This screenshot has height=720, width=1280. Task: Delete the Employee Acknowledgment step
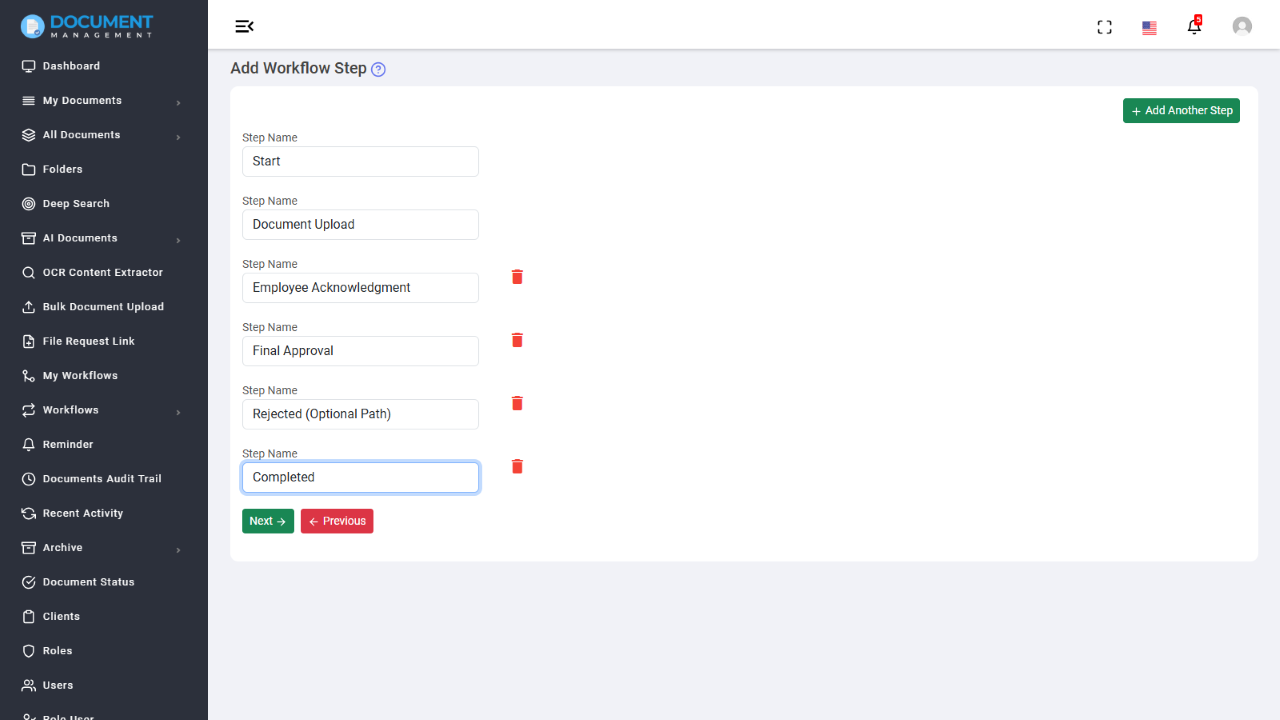(517, 276)
